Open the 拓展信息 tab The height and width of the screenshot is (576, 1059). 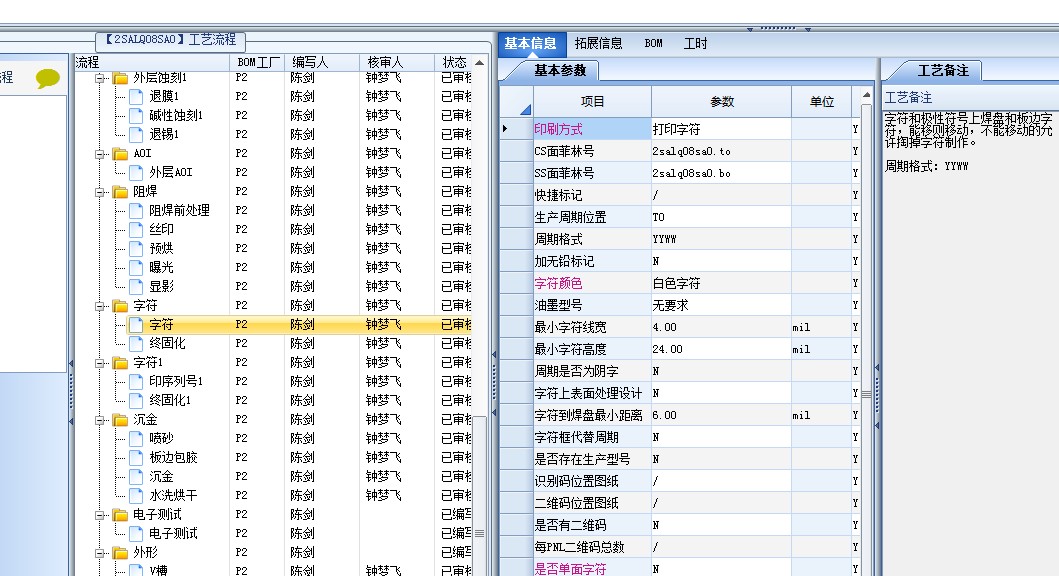point(598,44)
